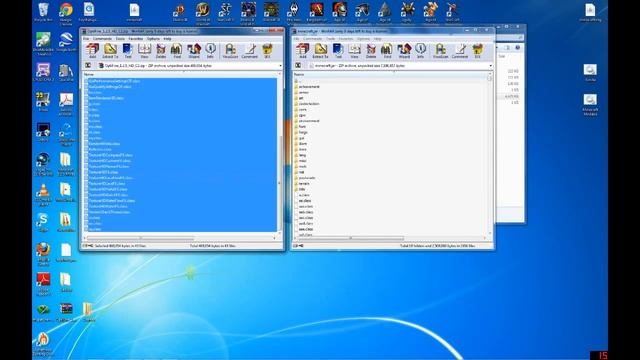Image resolution: width=640 pixels, height=360 pixels.
Task: Open Options menu in OptiFine window
Action: click(x=153, y=39)
